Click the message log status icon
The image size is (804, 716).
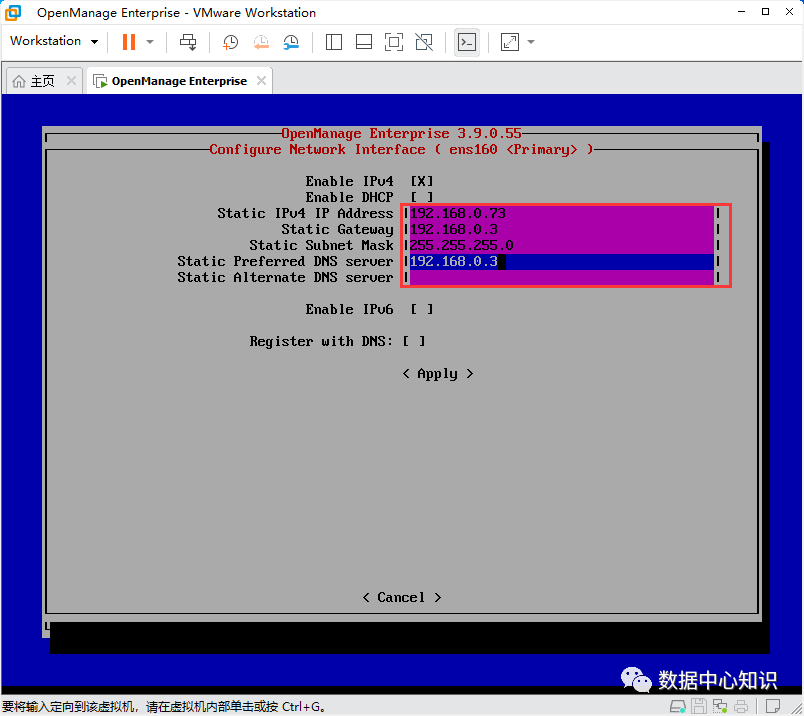point(773,706)
